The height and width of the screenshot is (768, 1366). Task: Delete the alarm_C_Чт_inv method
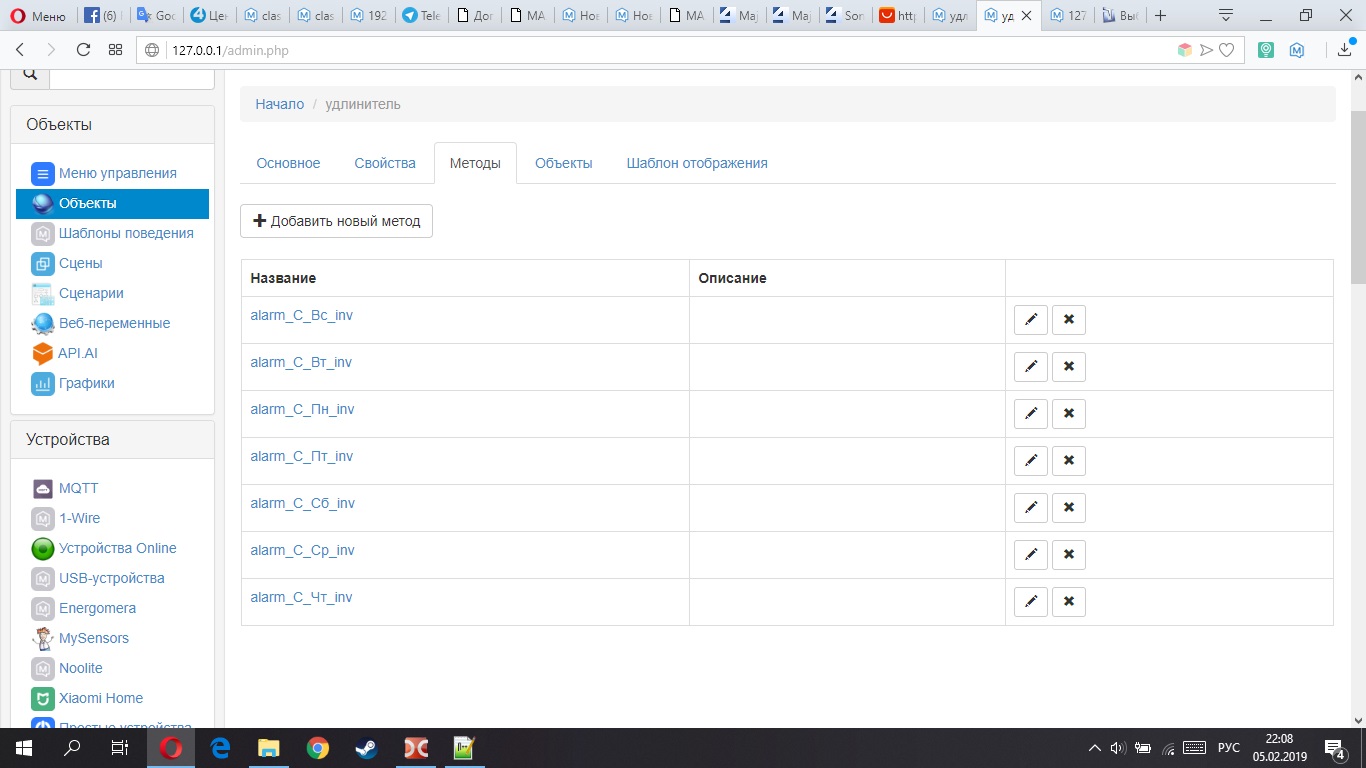click(x=1069, y=602)
